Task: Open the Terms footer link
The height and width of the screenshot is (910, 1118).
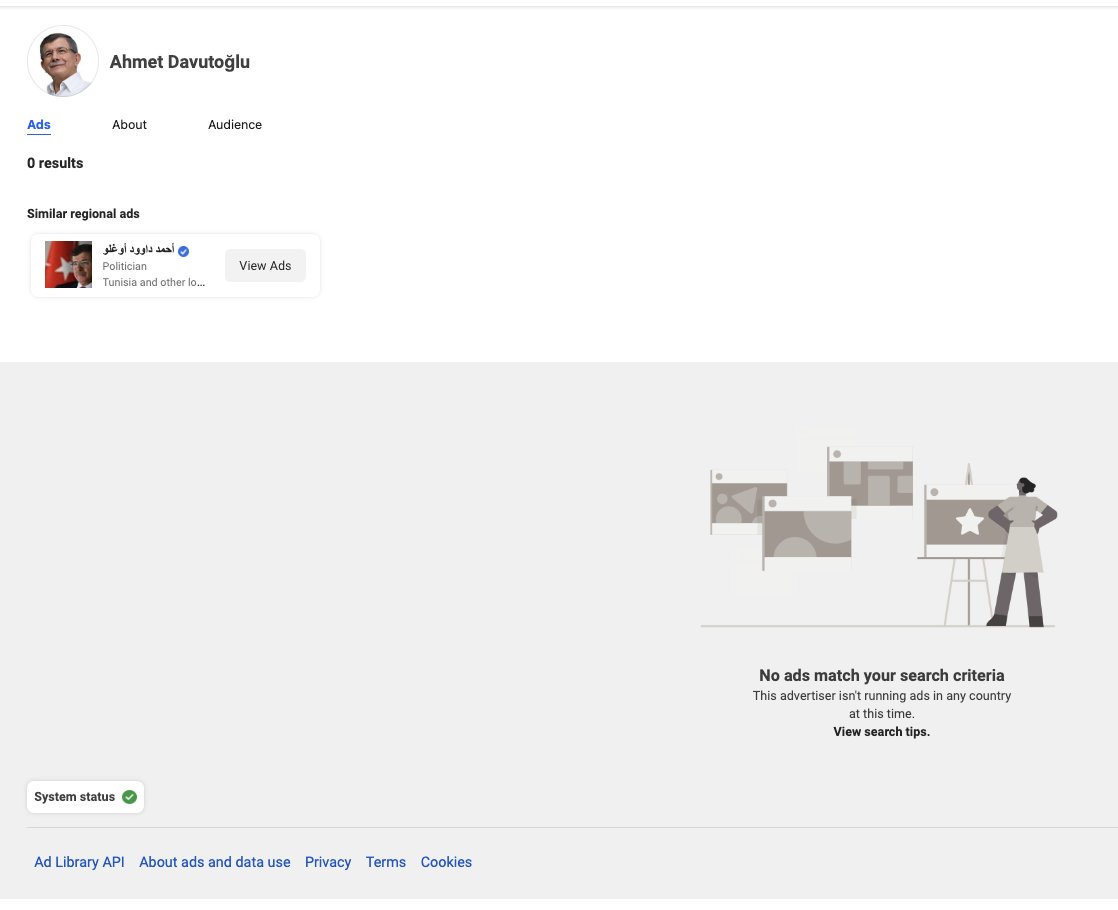Action: coord(385,862)
